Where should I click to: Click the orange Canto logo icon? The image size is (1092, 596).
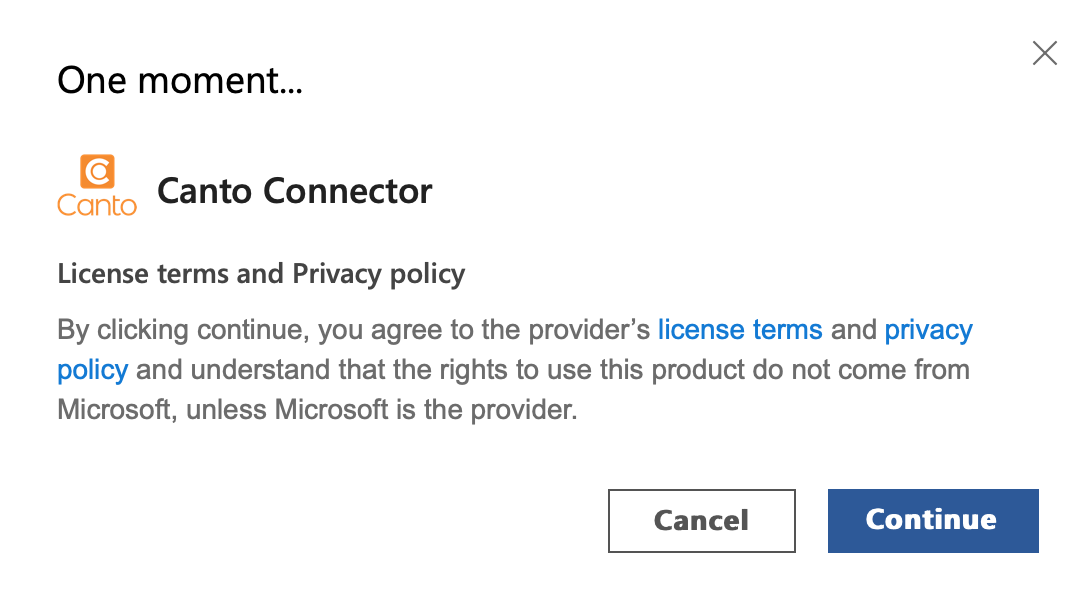pyautogui.click(x=97, y=171)
